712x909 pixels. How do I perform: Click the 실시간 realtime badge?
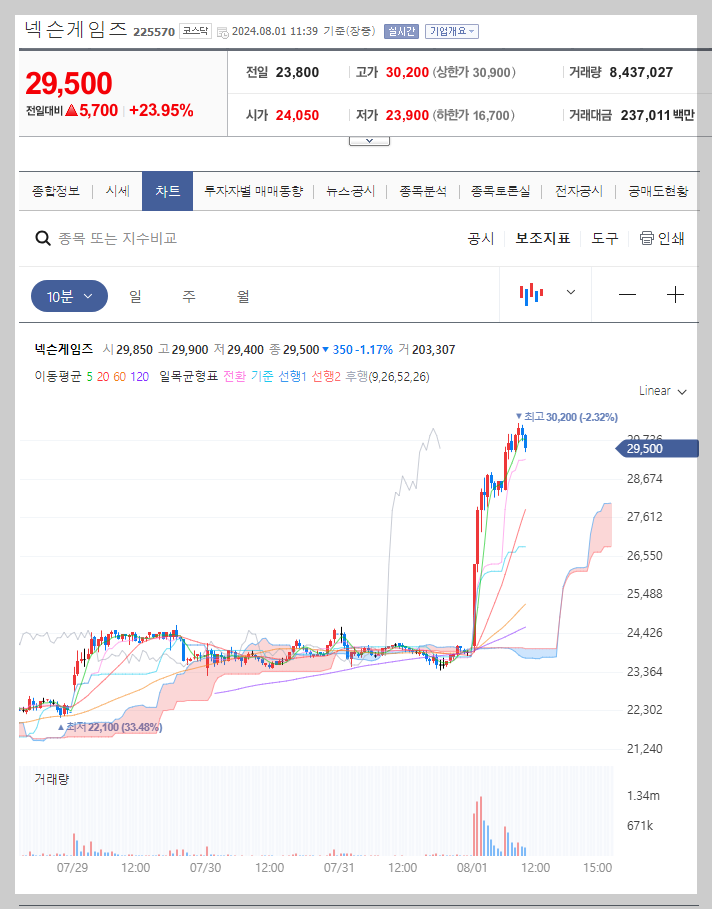pos(401,31)
